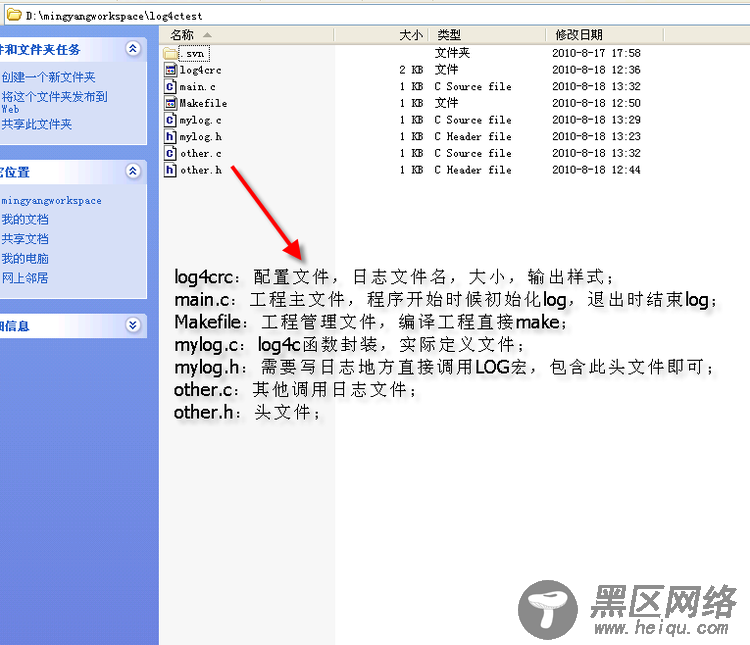Select the file name other.h
This screenshot has height=645, width=750.
coord(201,170)
